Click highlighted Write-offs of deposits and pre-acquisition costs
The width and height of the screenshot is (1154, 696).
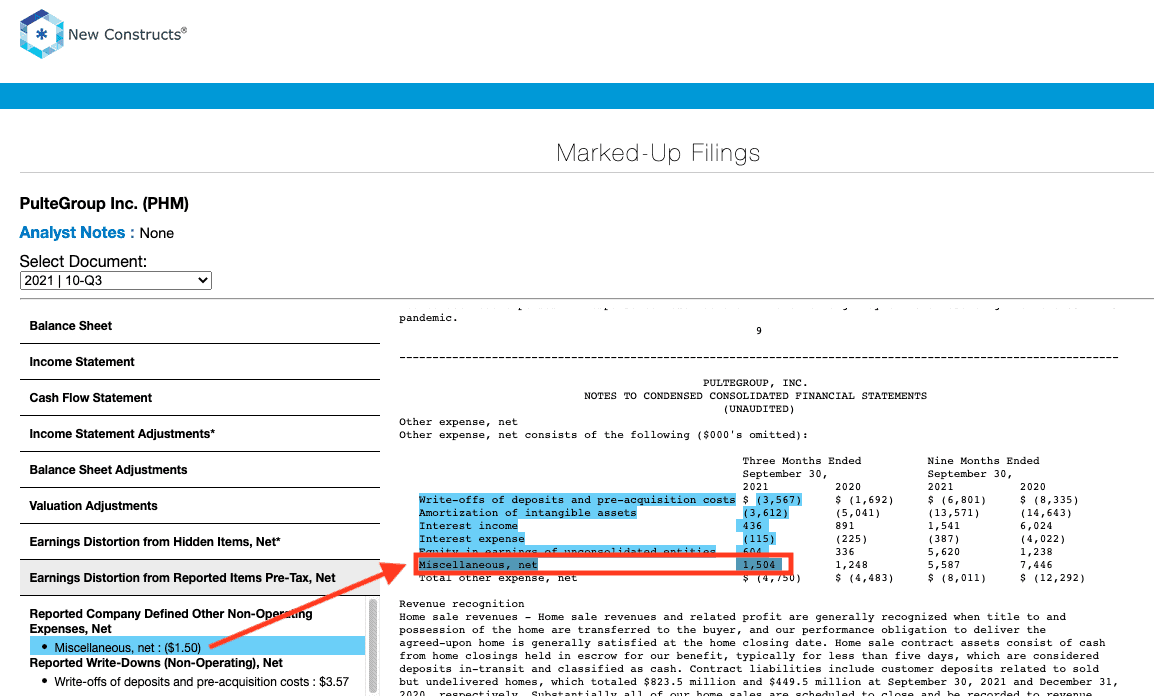pyautogui.click(x=577, y=500)
